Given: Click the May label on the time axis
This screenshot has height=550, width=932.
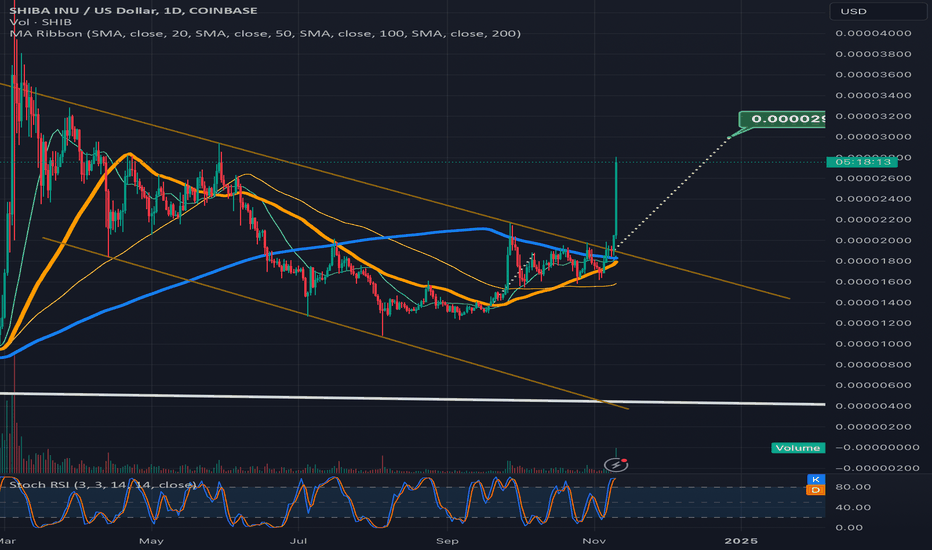Looking at the screenshot, I should pos(151,540).
